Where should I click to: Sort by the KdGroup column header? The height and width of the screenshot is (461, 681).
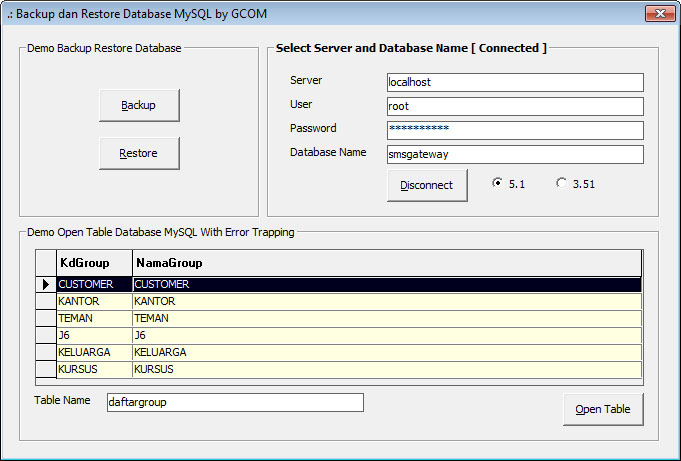(94, 263)
